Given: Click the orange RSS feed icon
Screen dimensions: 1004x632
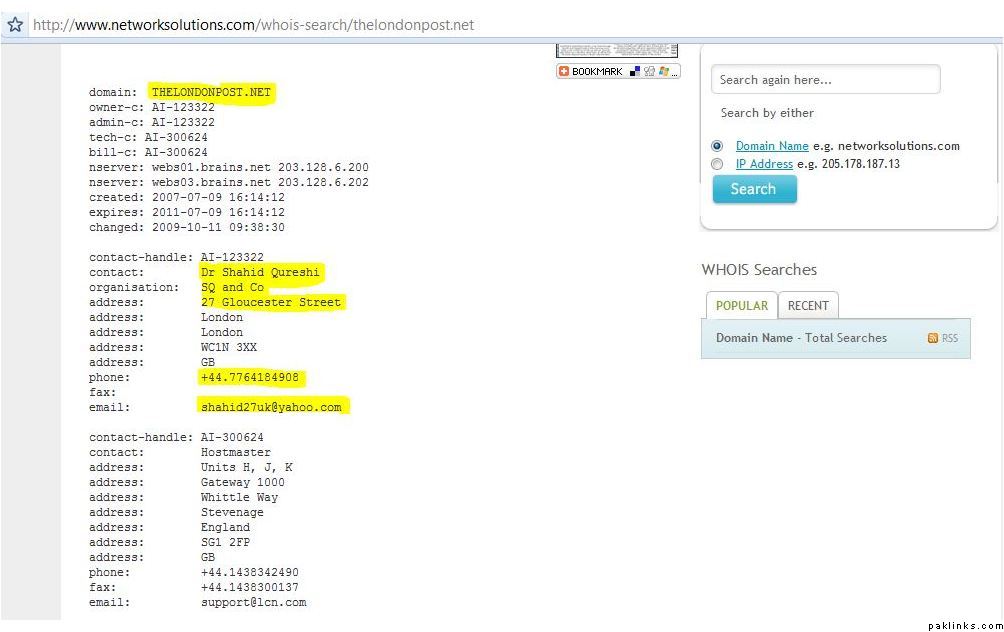Looking at the screenshot, I should click(x=933, y=338).
